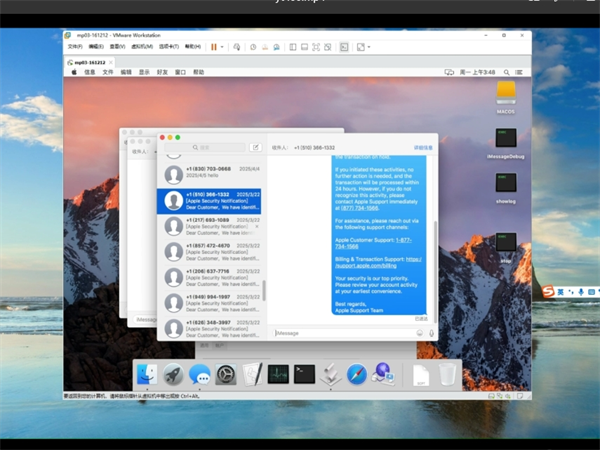Open the Trash in the Dock
Viewport: 600px width, 450px height.
tap(447, 375)
